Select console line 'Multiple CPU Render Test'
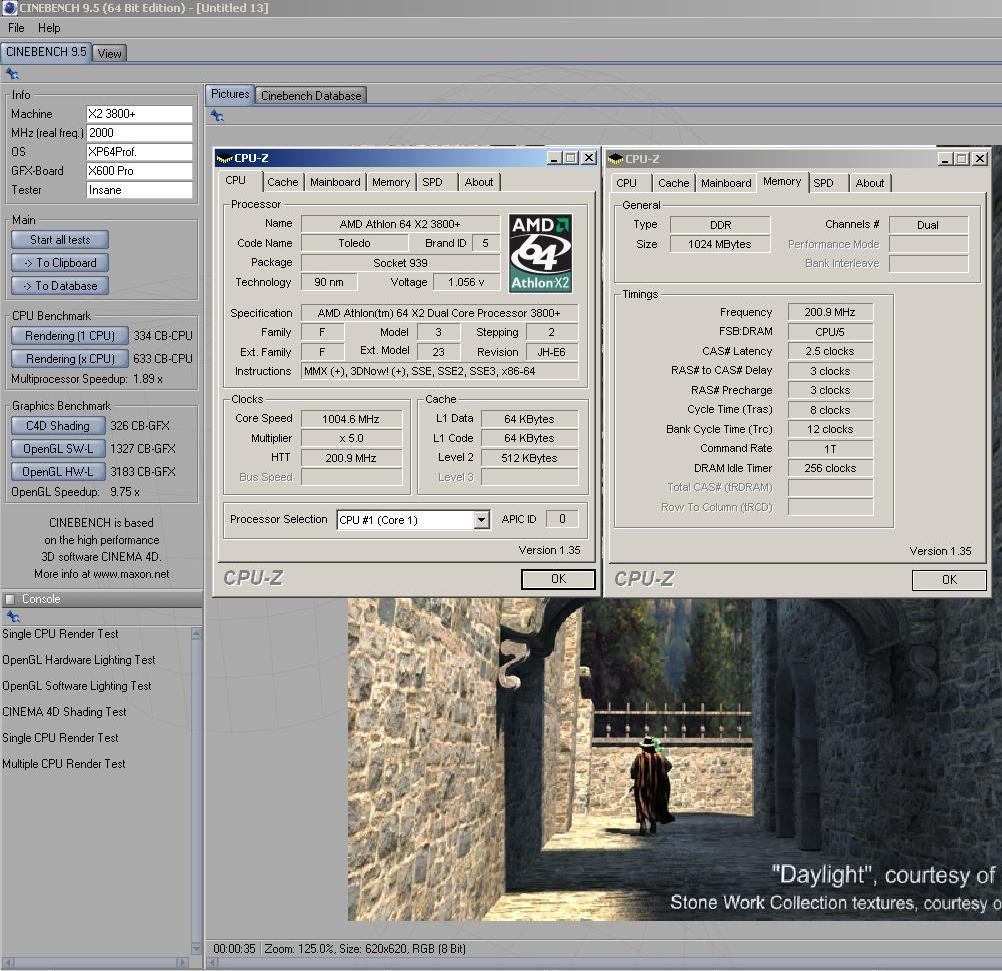The width and height of the screenshot is (1002, 971). 64,764
